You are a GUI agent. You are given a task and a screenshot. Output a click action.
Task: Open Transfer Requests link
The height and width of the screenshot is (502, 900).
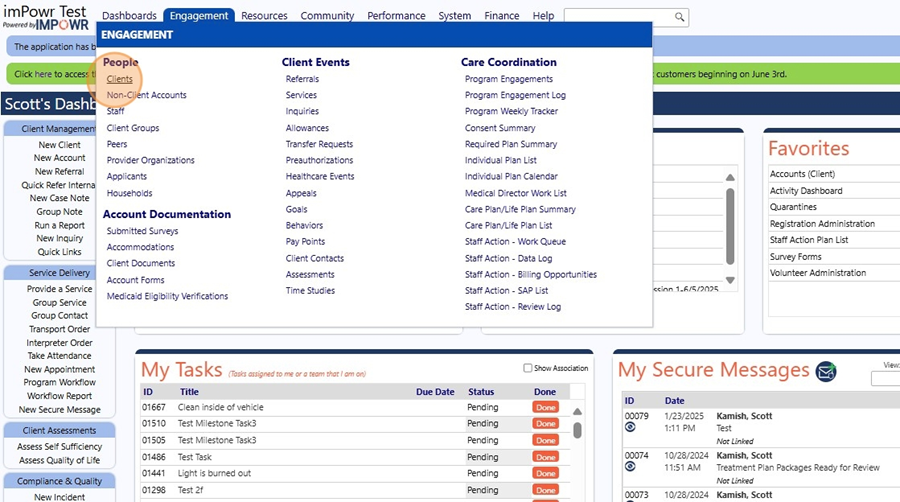pyautogui.click(x=319, y=144)
